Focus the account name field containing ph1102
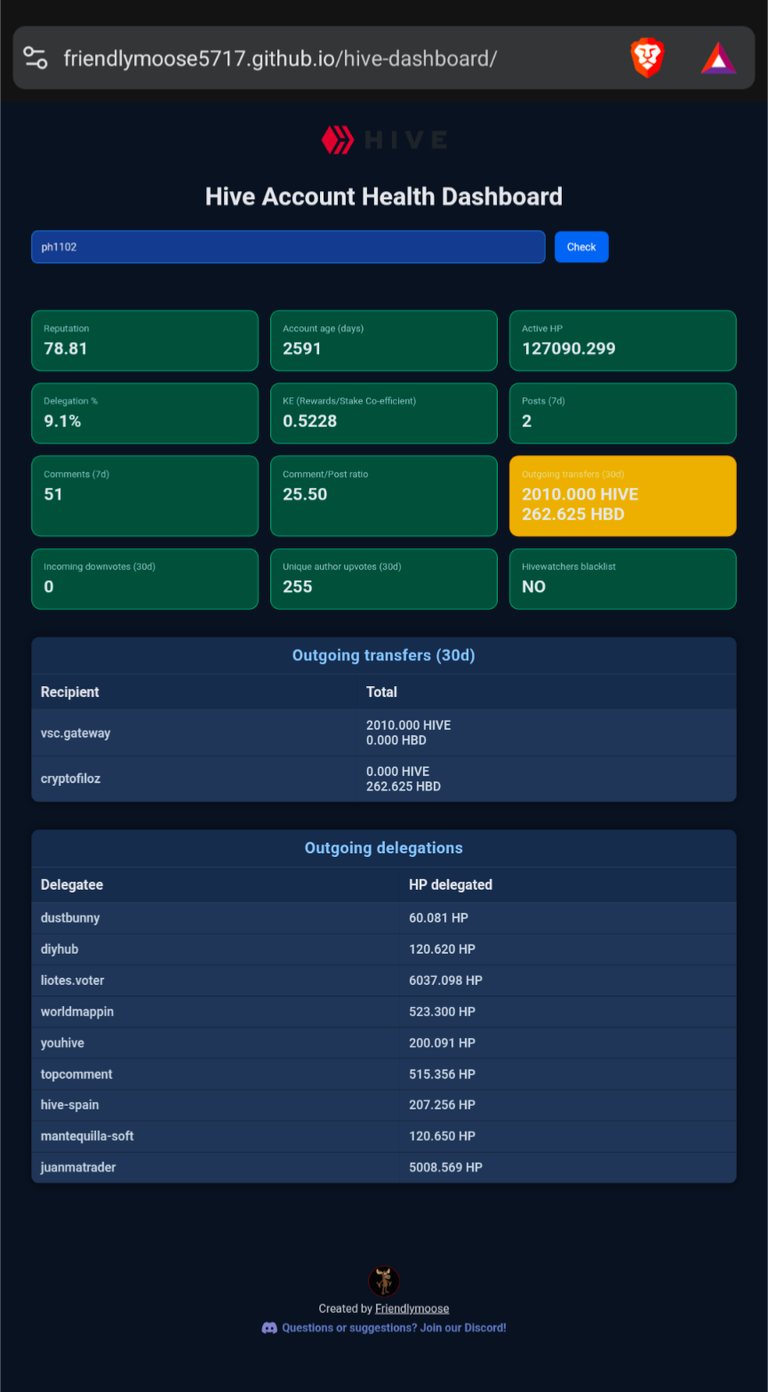Viewport: 768px width, 1392px height. pyautogui.click(x=288, y=247)
